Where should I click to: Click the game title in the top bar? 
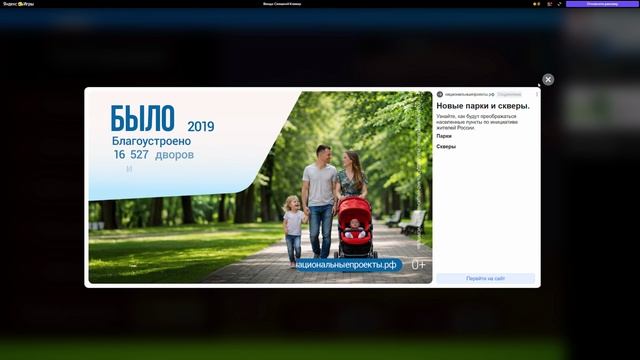(282, 4)
